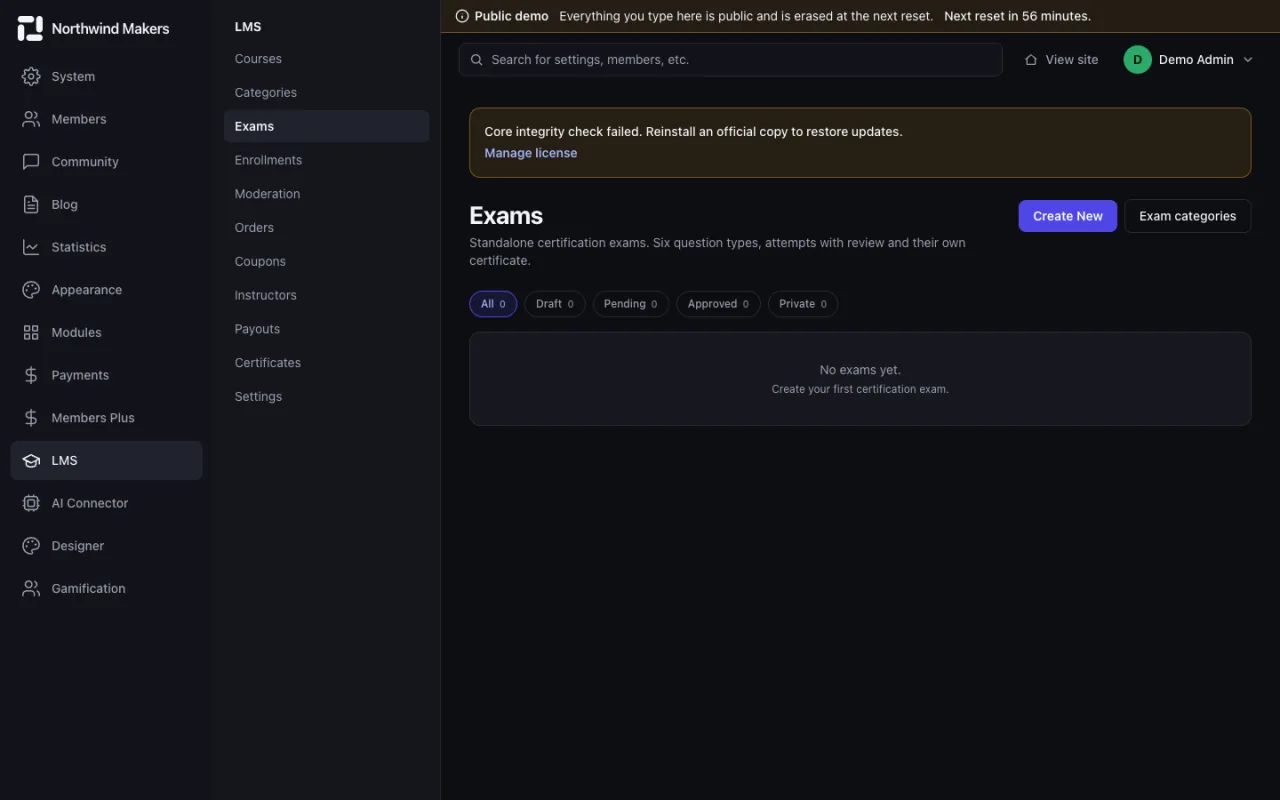Open Courses in the LMS submenu
1280x800 pixels.
pos(327,59)
